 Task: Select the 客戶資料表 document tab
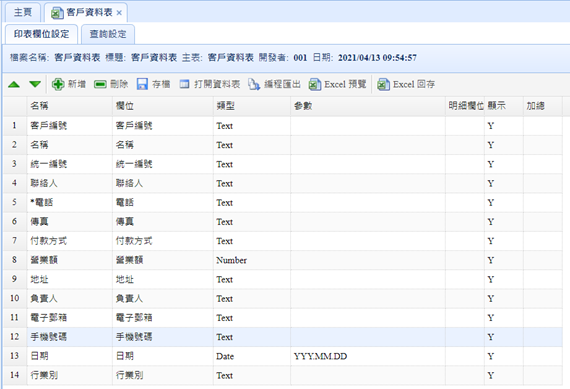(x=85, y=12)
